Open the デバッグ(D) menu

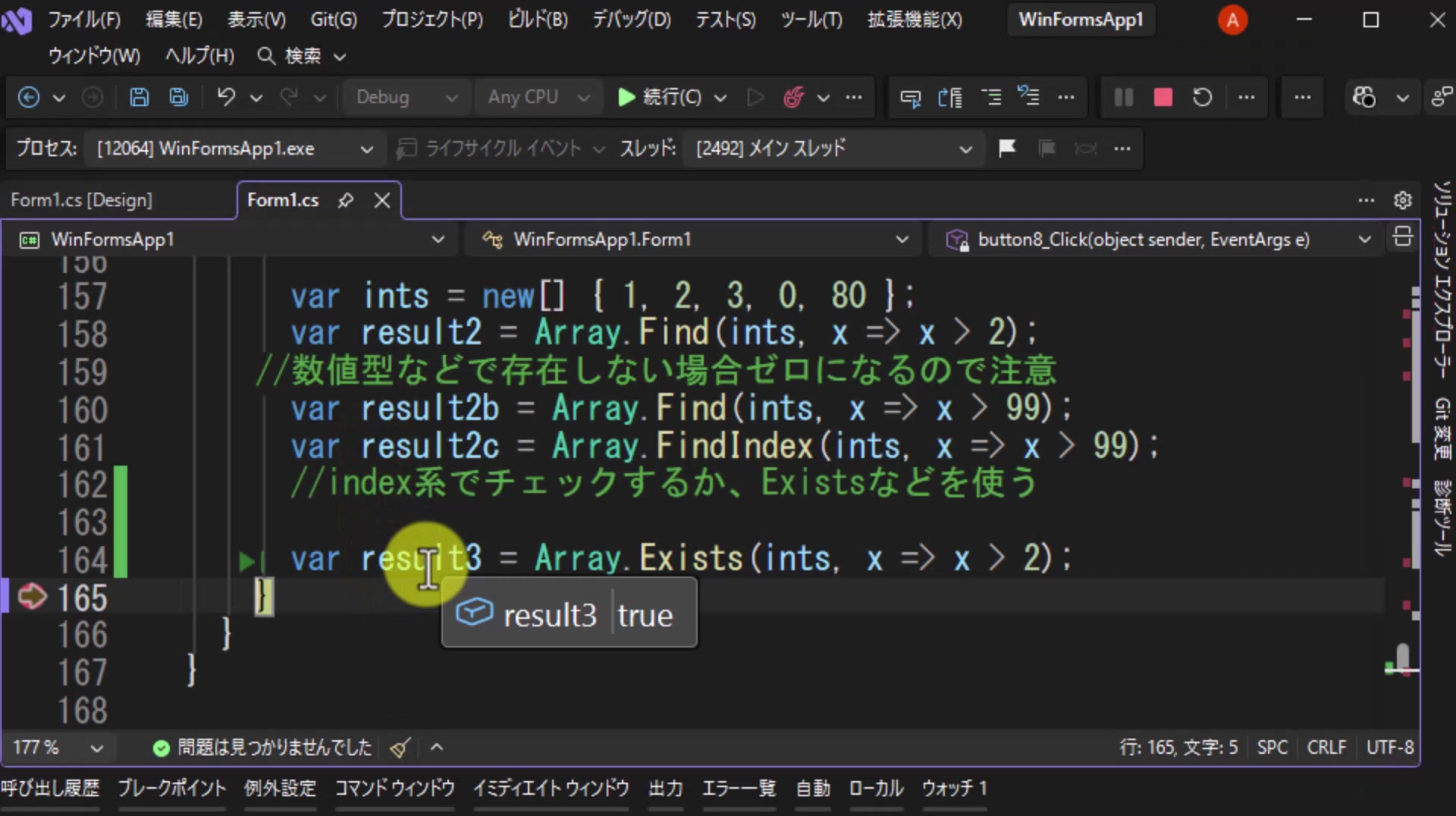click(x=631, y=20)
